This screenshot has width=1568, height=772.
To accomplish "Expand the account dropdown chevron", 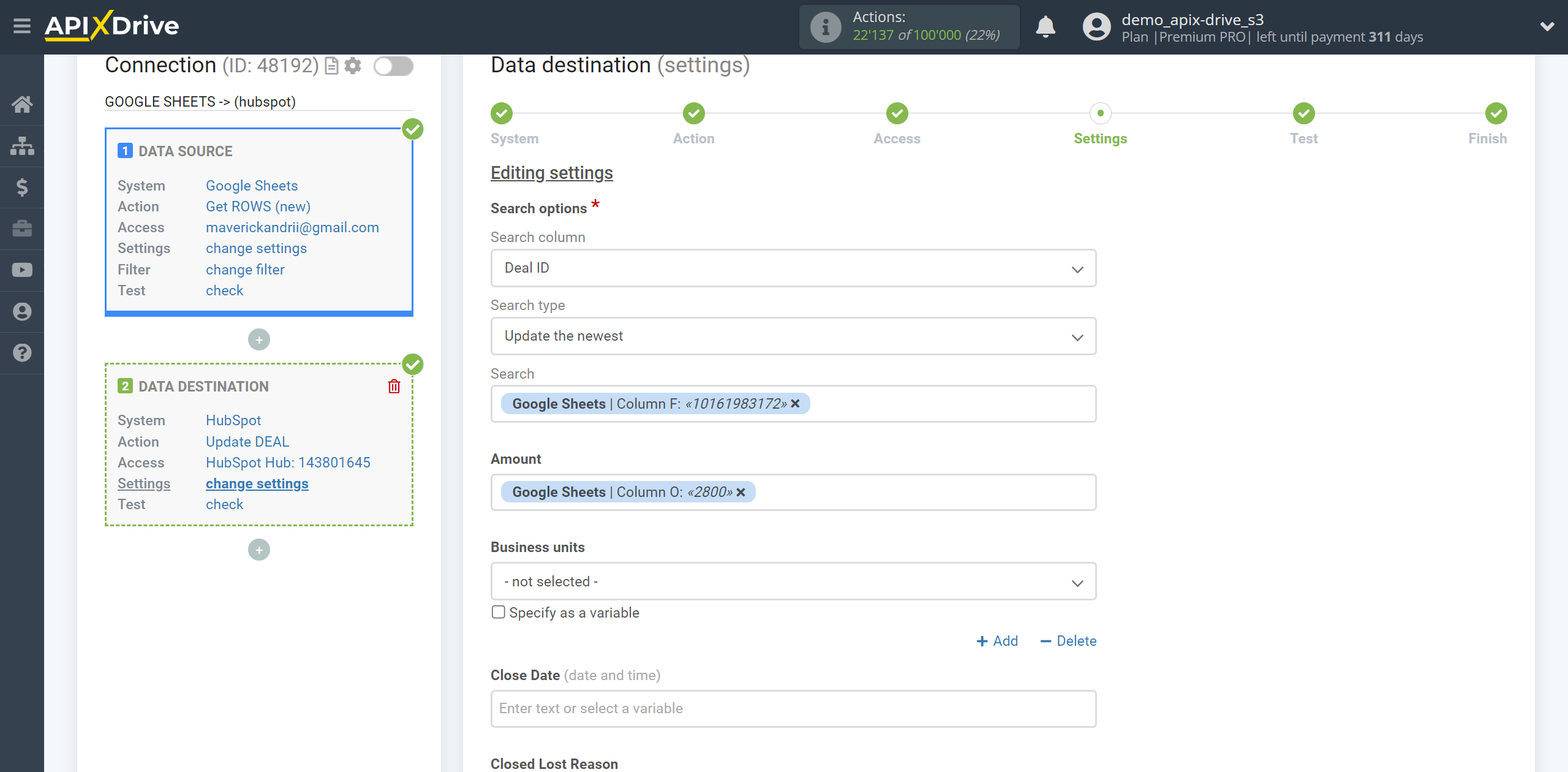I will 1547,27.
